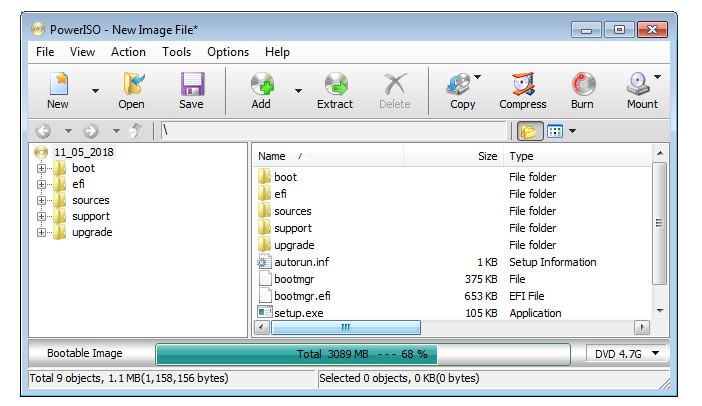Viewport: 702px width, 406px height.
Task: Click the Extract toolbar icon
Action: [x=336, y=84]
